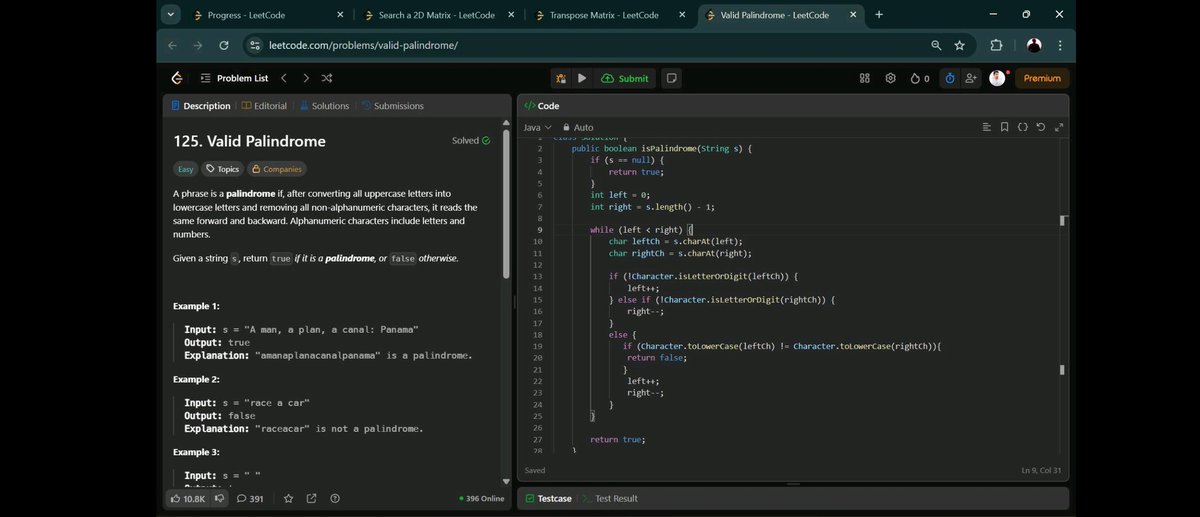The image size is (1200, 517).
Task: Switch to Search a 2D Matrix tab
Action: coord(439,15)
